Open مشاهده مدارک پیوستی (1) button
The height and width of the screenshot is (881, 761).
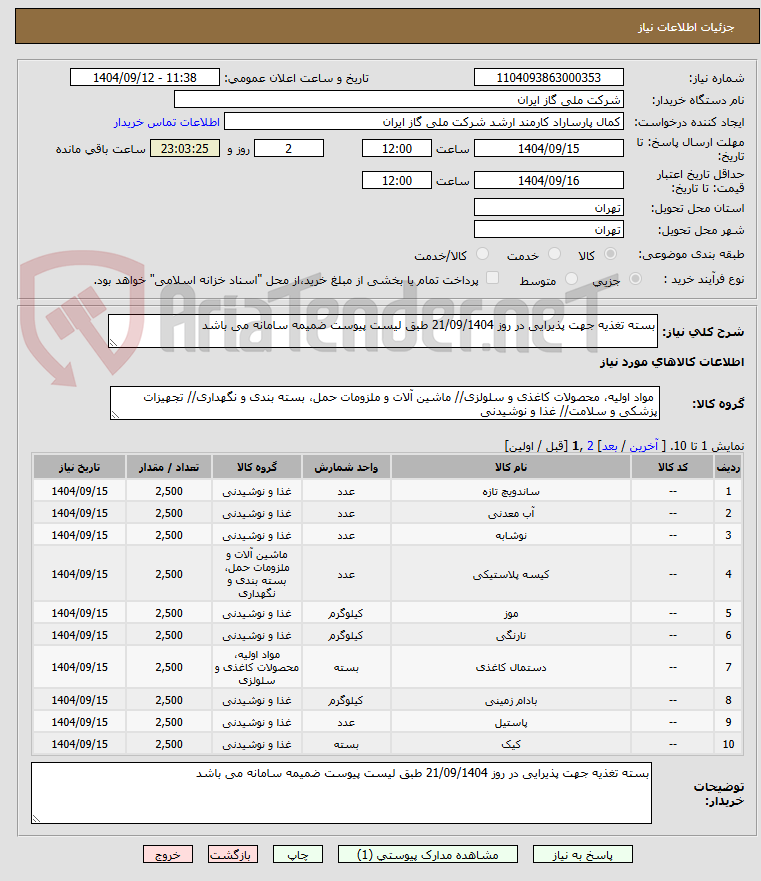tap(427, 855)
